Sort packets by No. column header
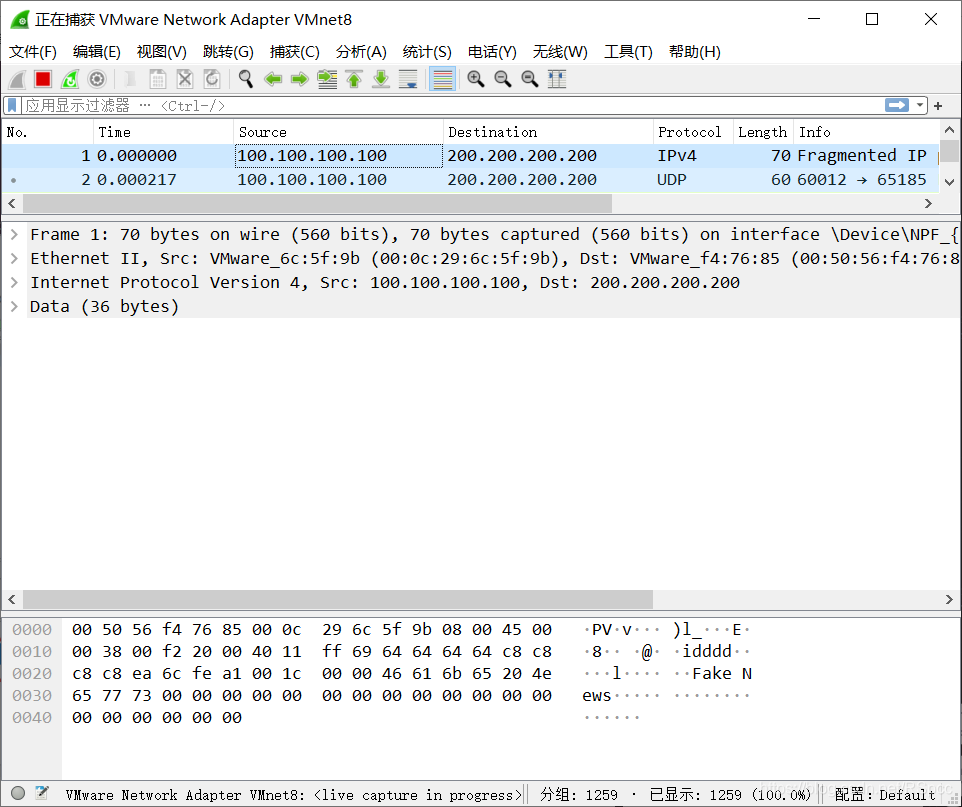 pos(48,132)
